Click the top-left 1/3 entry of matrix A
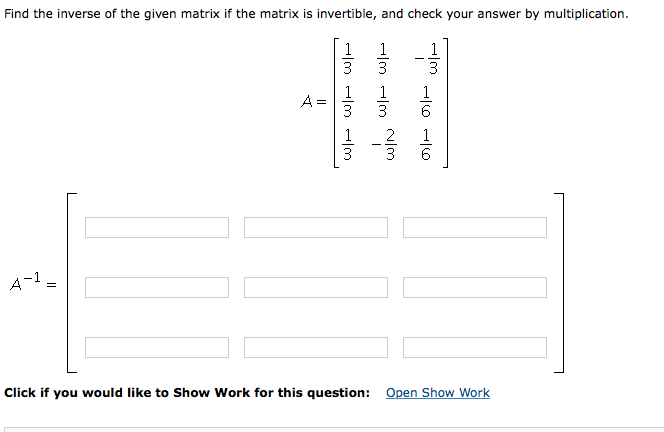Screen dimensions: 664x432 point(348,60)
